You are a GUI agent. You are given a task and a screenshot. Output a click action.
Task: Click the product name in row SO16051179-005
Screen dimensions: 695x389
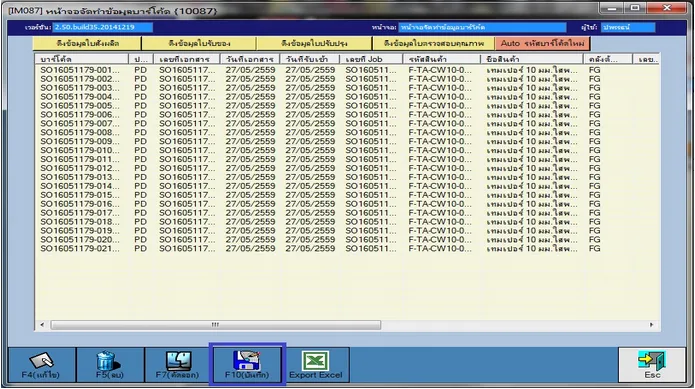pyautogui.click(x=532, y=106)
